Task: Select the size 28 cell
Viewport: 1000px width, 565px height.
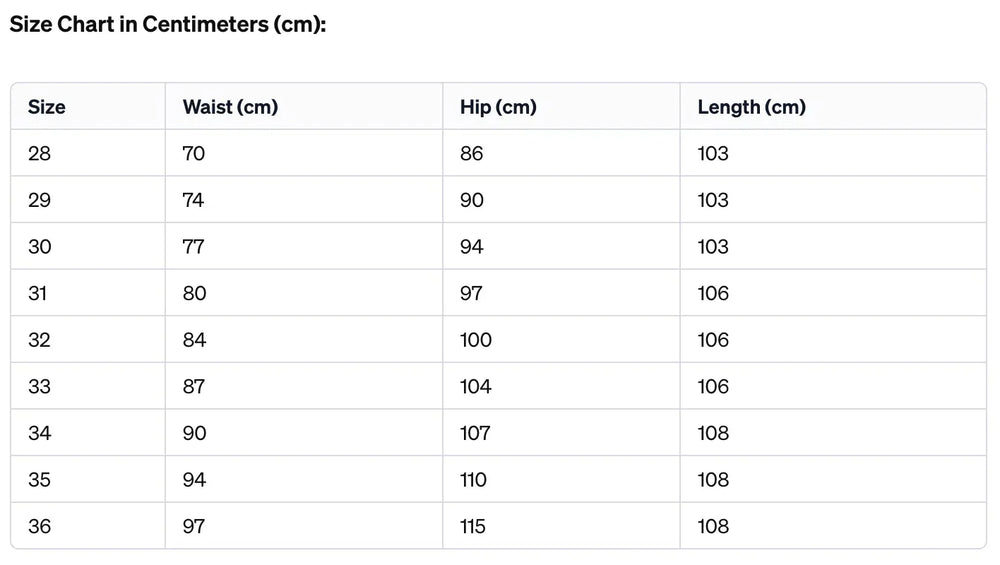Action: pos(39,154)
